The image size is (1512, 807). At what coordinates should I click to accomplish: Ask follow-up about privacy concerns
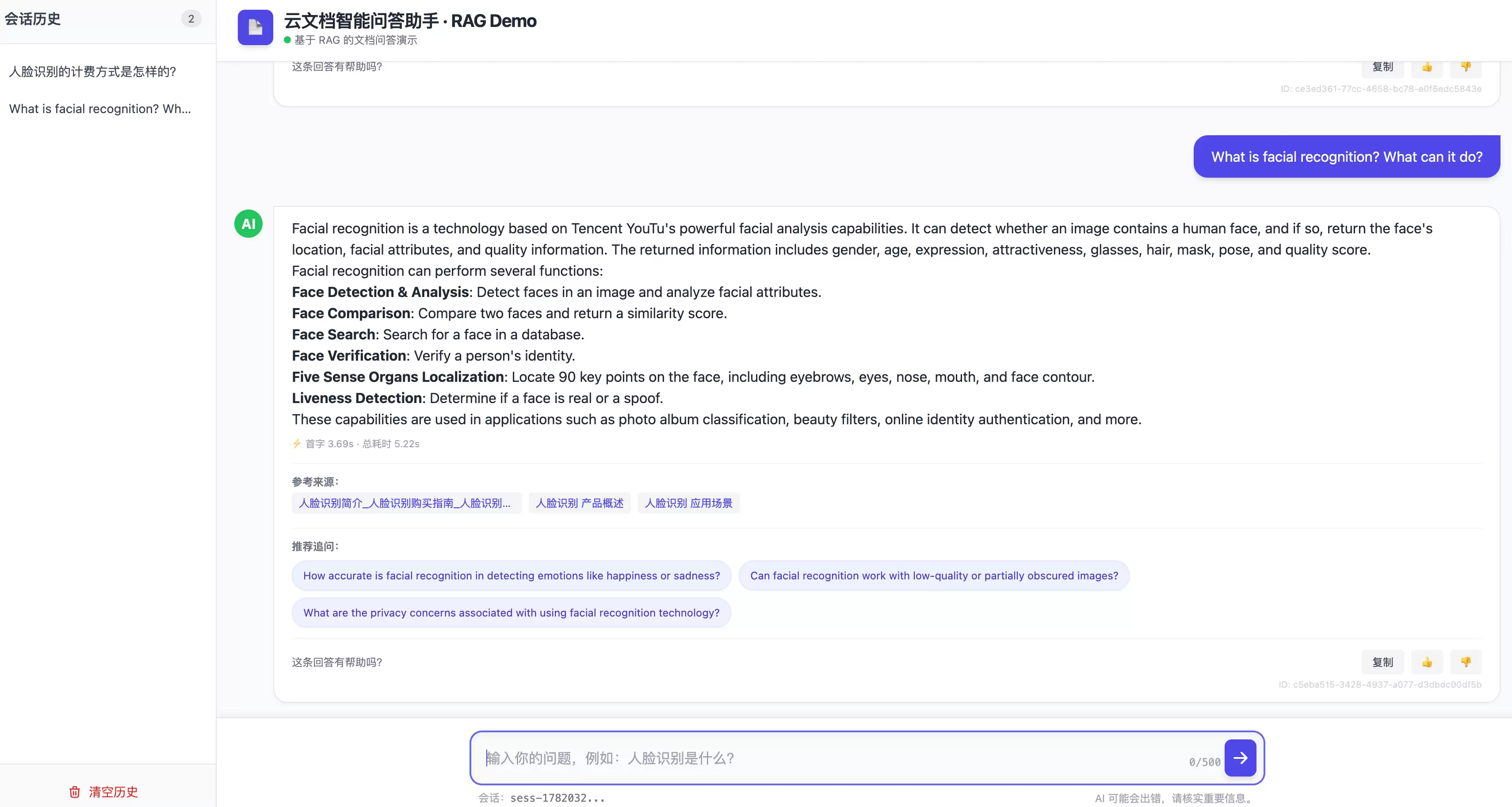pos(511,613)
